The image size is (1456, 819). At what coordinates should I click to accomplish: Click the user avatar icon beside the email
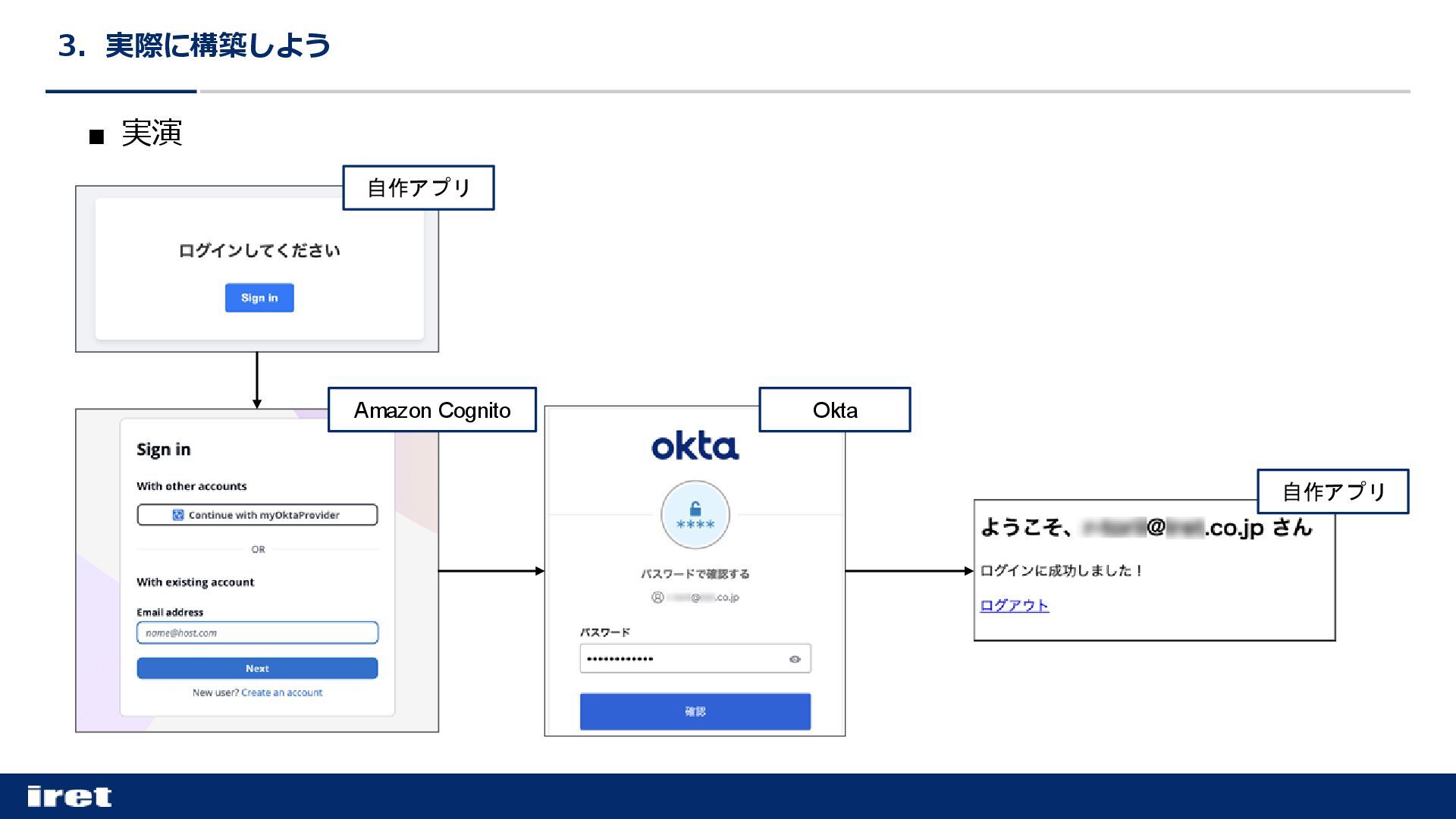pyautogui.click(x=657, y=598)
